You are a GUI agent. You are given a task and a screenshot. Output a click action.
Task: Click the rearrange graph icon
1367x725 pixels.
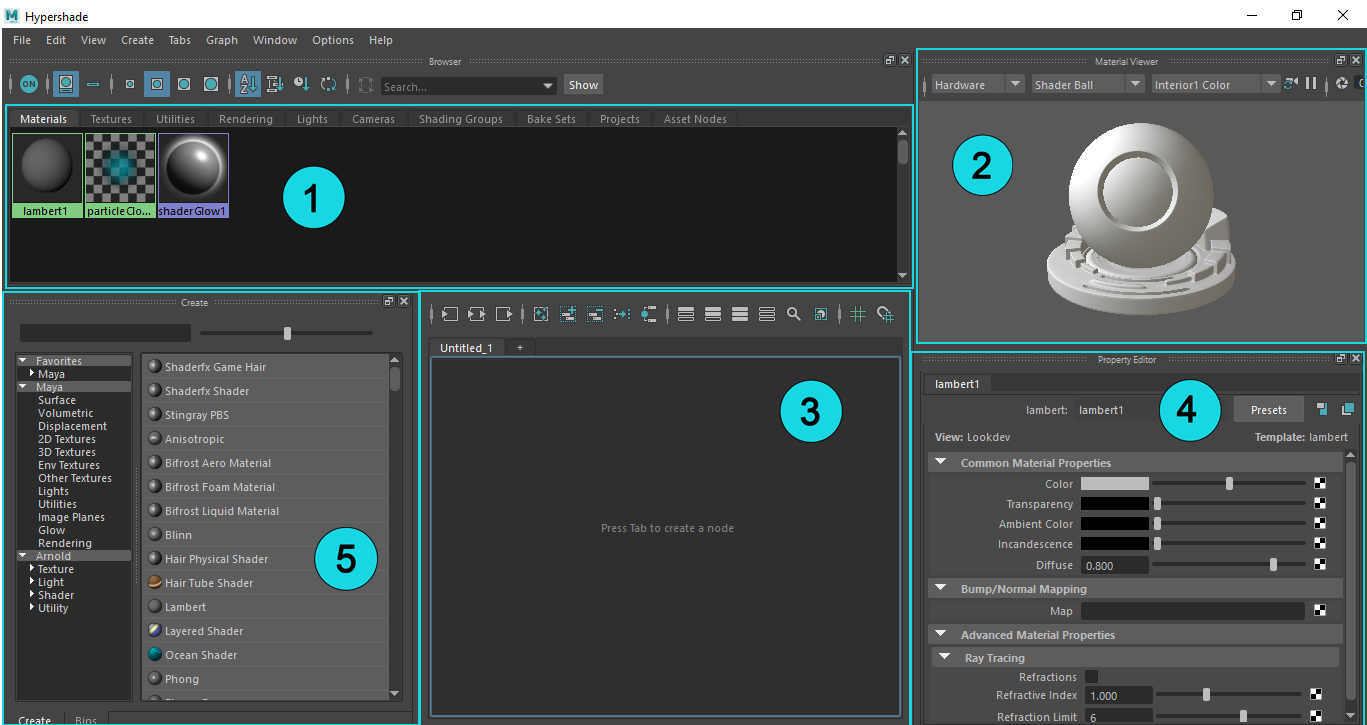point(622,314)
